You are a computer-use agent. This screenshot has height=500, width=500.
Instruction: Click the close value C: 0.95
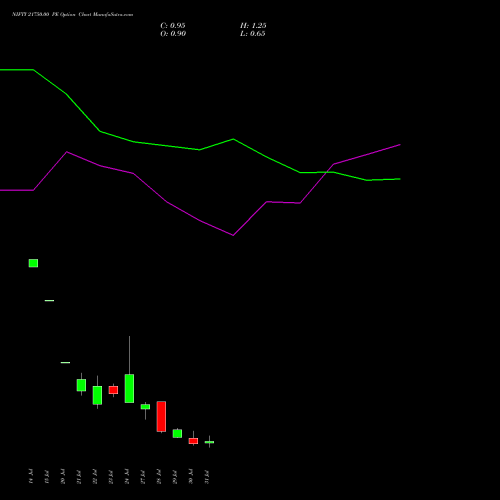point(173,26)
